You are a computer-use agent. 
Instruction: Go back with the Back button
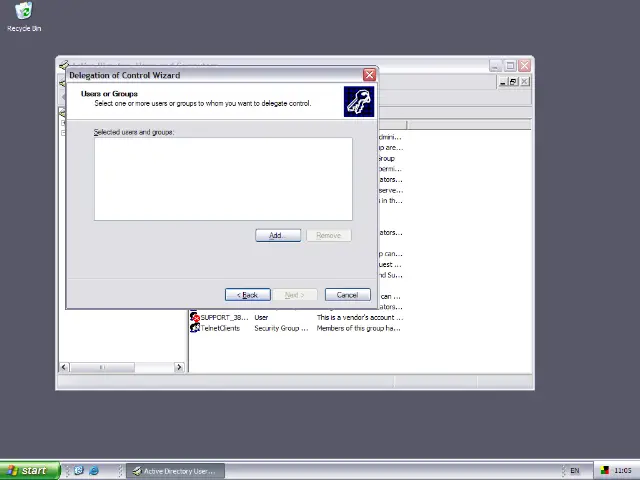pyautogui.click(x=247, y=295)
